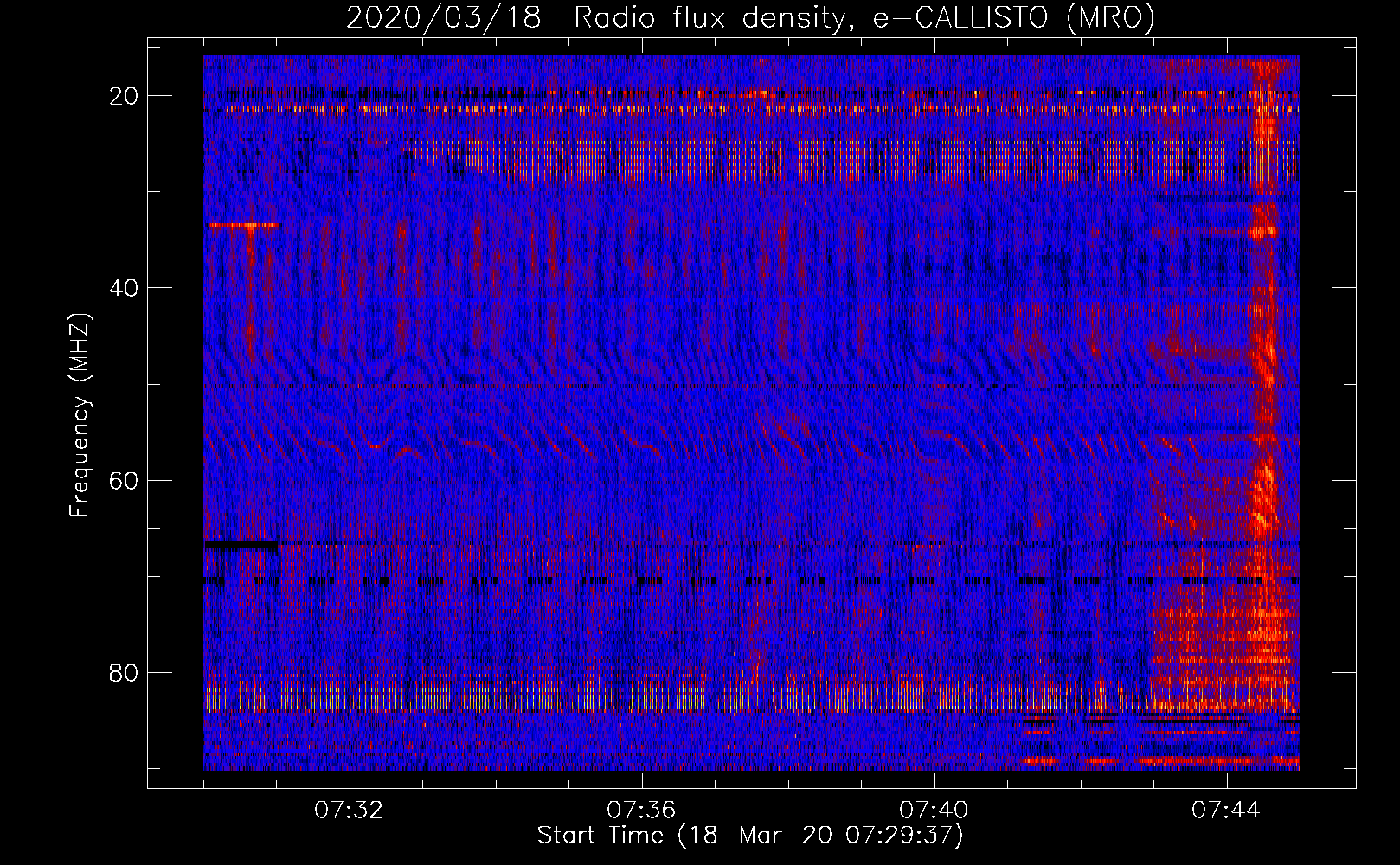Click the 07:44 time tick label
Screen dimensions: 1400x865
click(1226, 811)
